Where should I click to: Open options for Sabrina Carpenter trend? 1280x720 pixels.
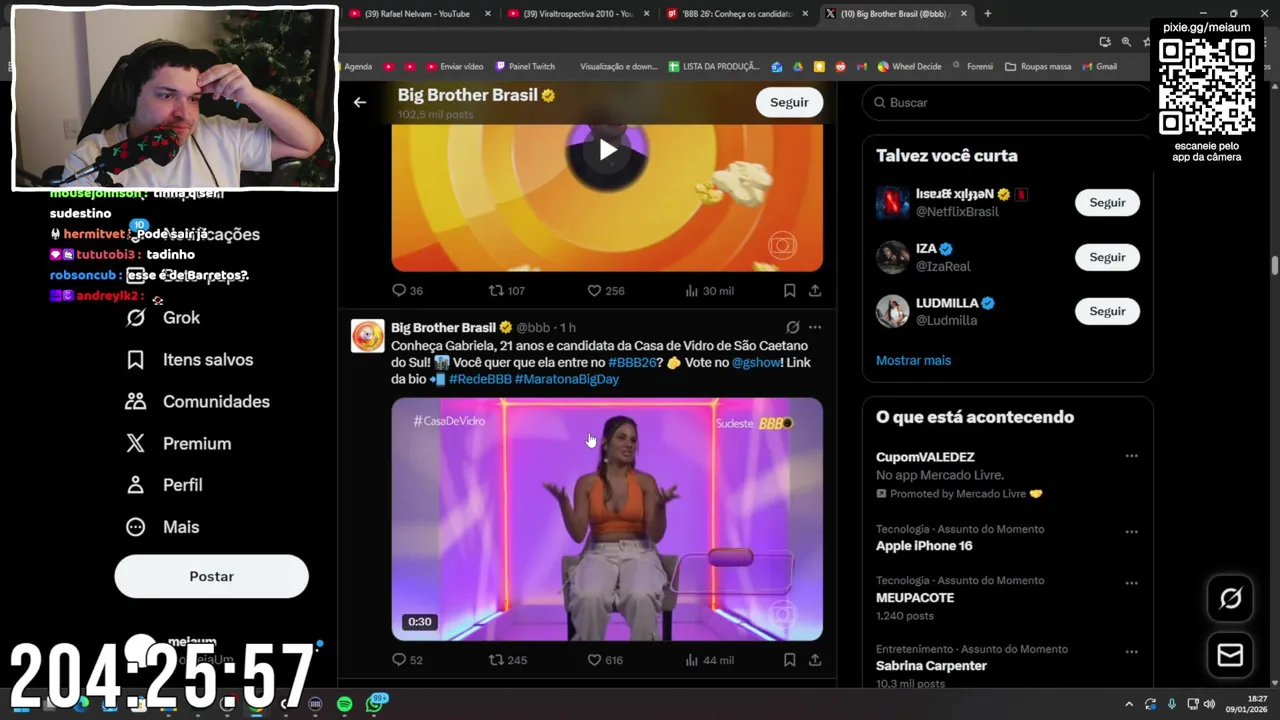[1131, 652]
